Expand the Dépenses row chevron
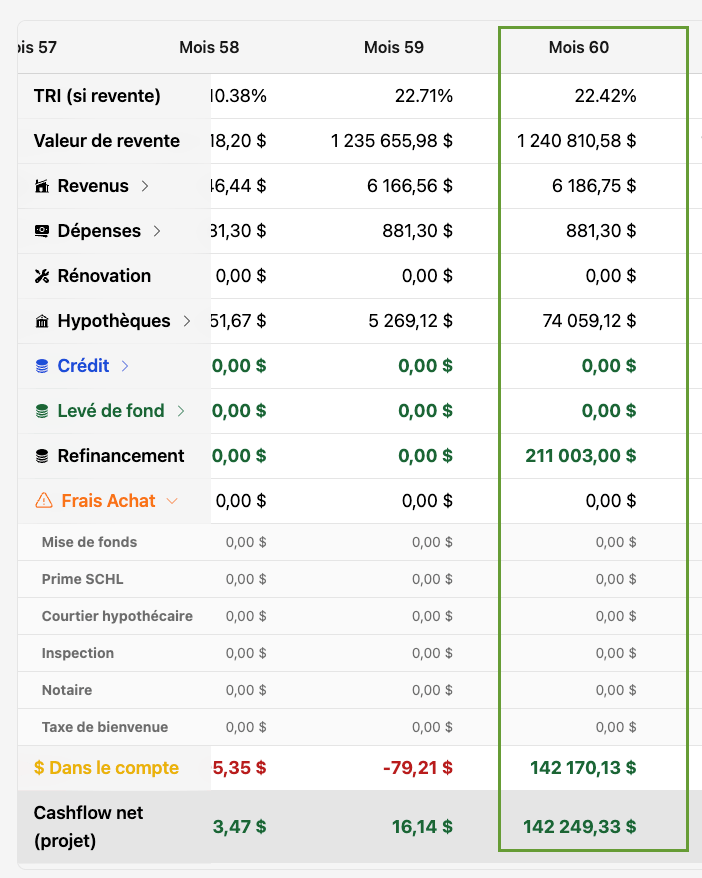702x878 pixels. [157, 231]
